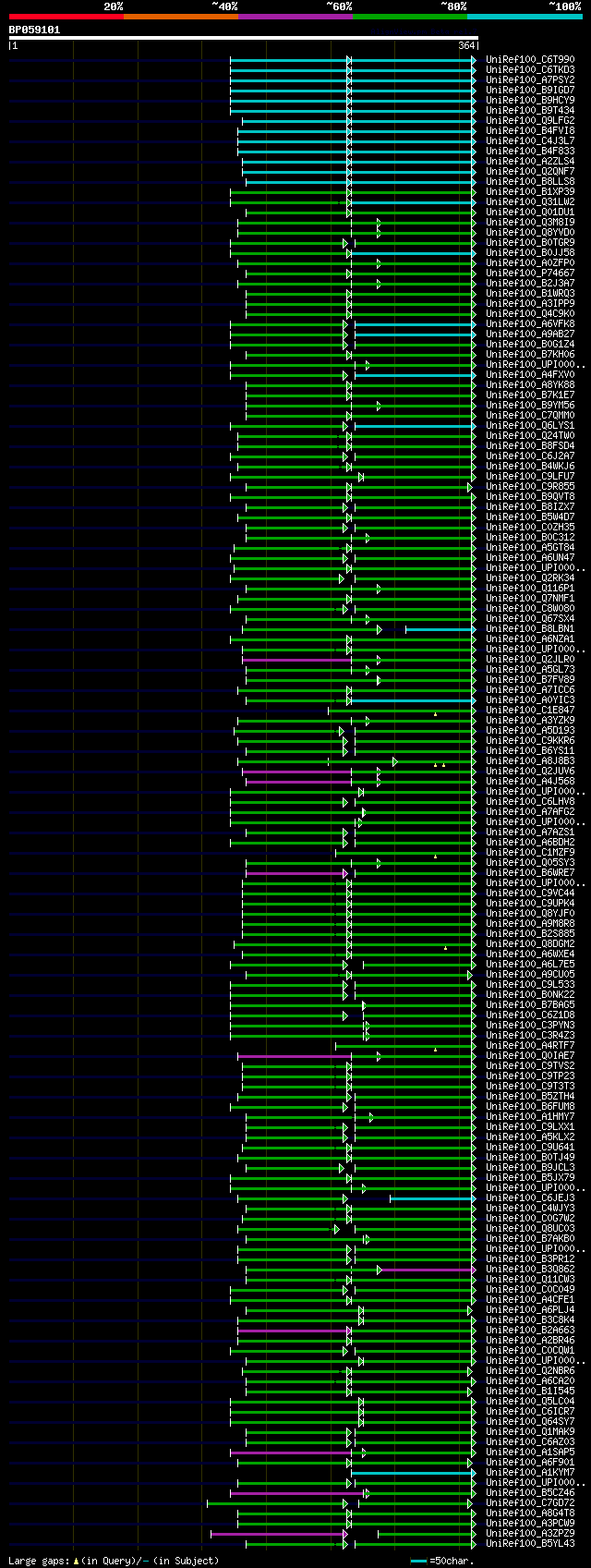
Task: Select hit label UniRef100_A4RTF7
Action: pos(530,1045)
